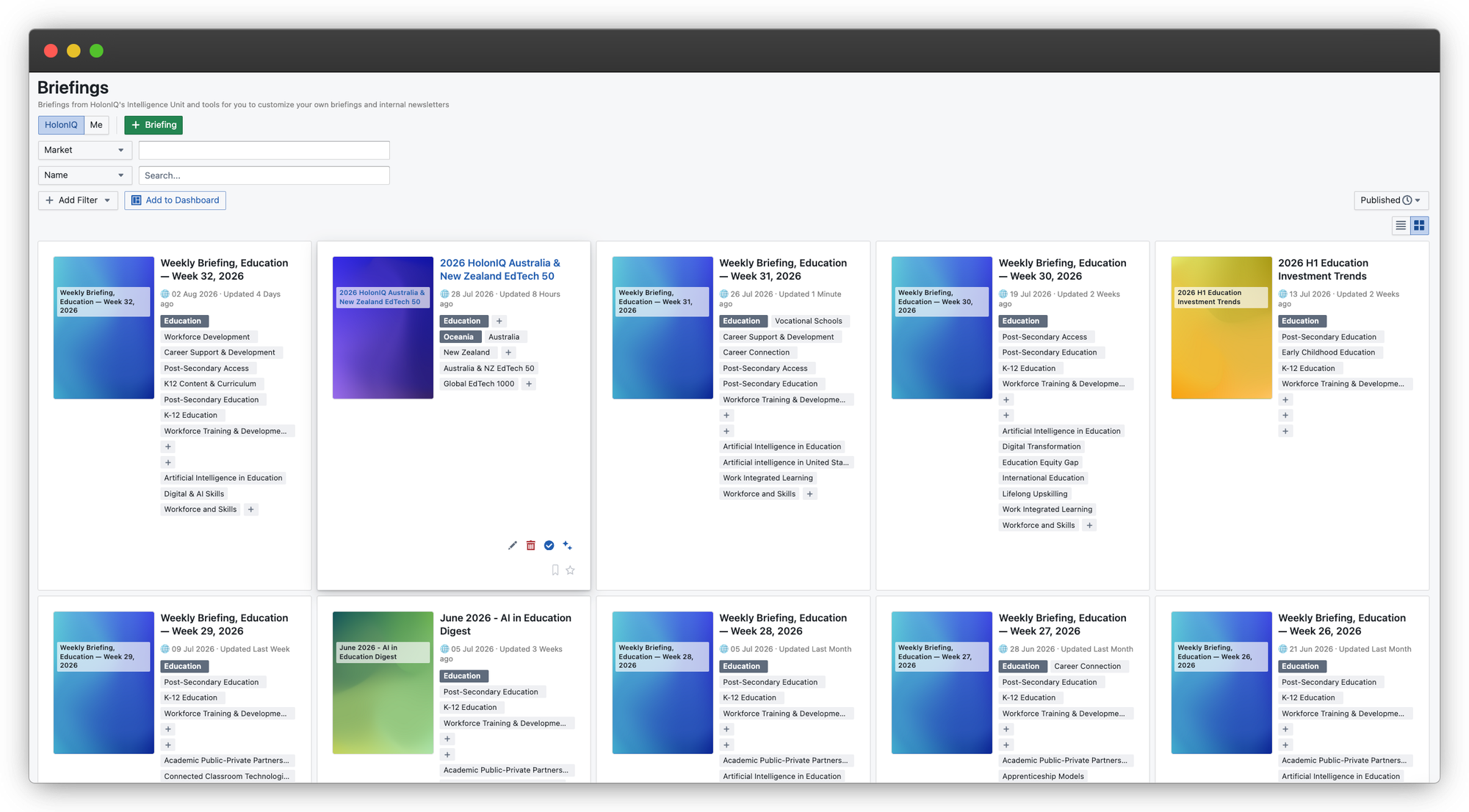Click plus beside Workforce and Skills on Week 31 card
The width and height of the screenshot is (1469, 812).
[809, 494]
